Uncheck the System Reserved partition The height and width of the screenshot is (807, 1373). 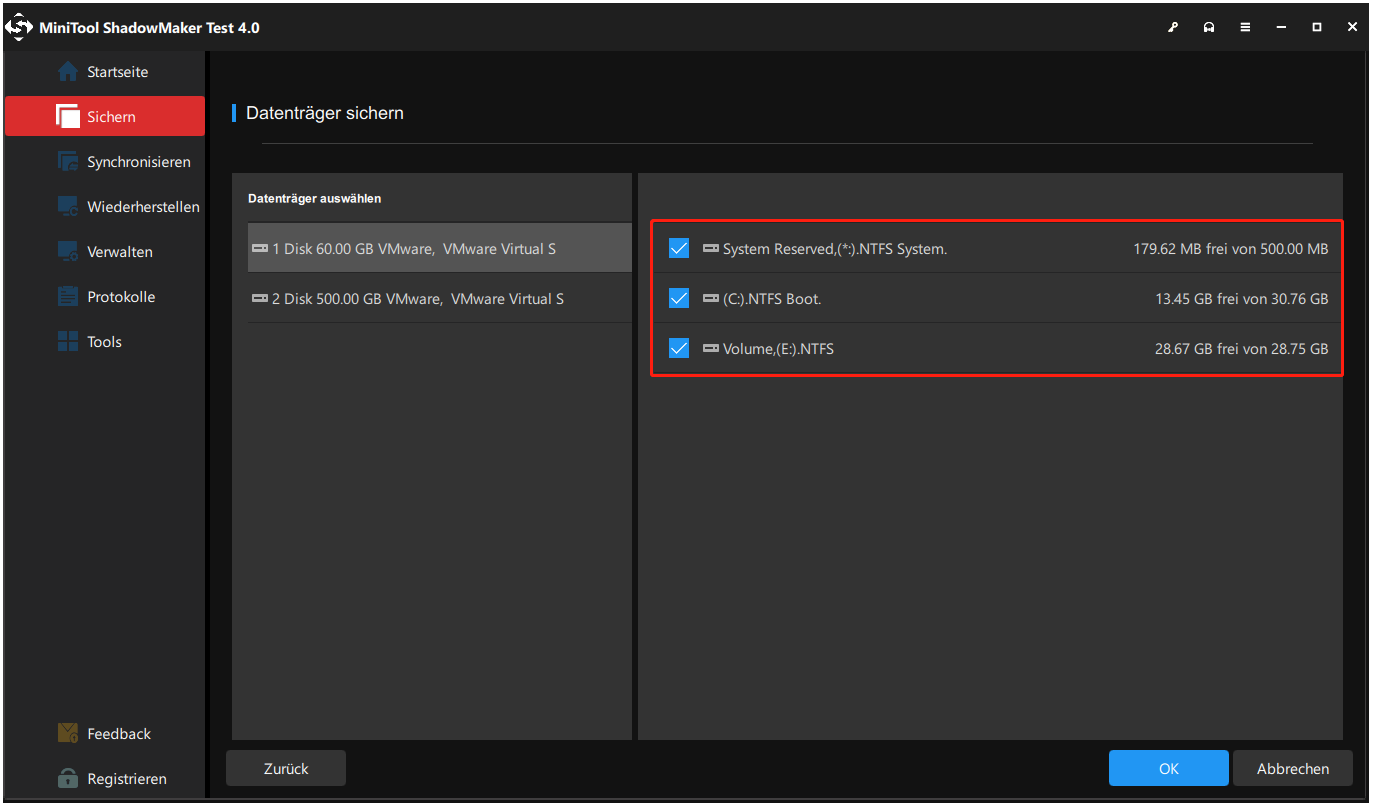coord(679,248)
